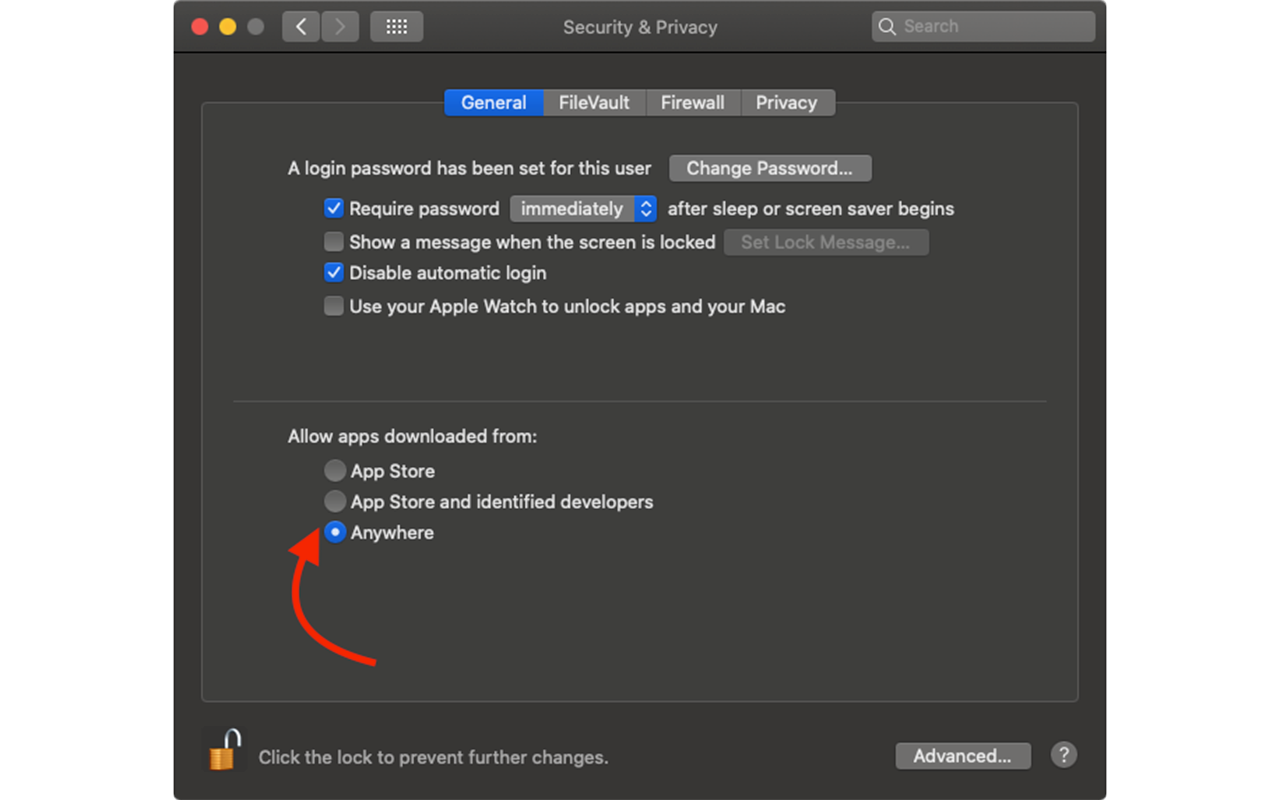Enable Apple Watch unlock checkbox

tap(334, 307)
